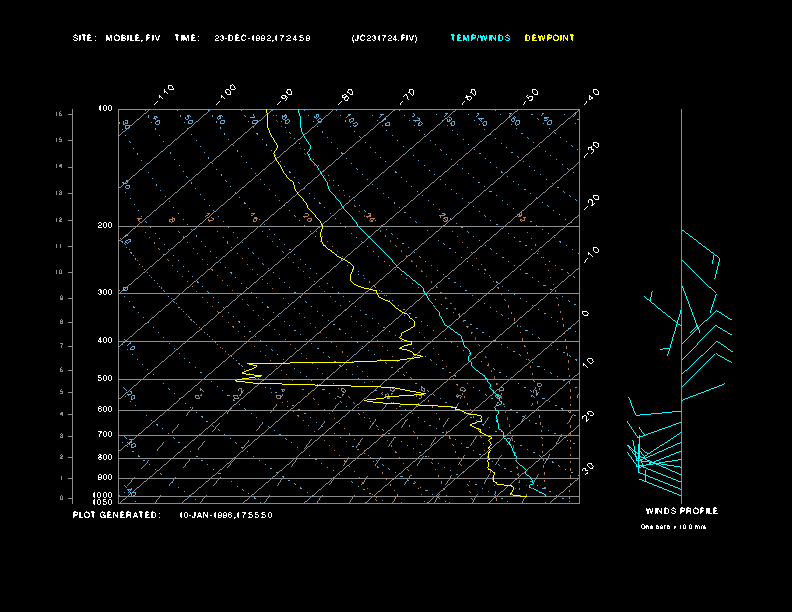
Task: Click the 700 pressure level label
Action: pos(105,434)
